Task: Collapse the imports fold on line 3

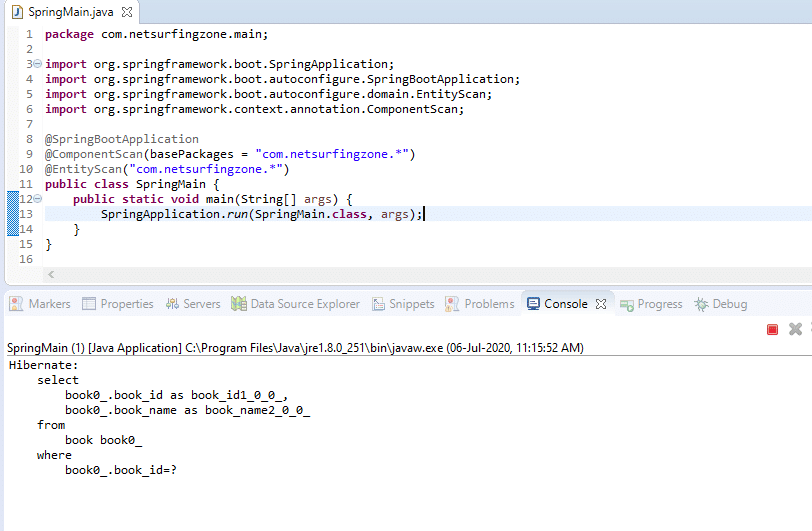Action: pyautogui.click(x=37, y=64)
